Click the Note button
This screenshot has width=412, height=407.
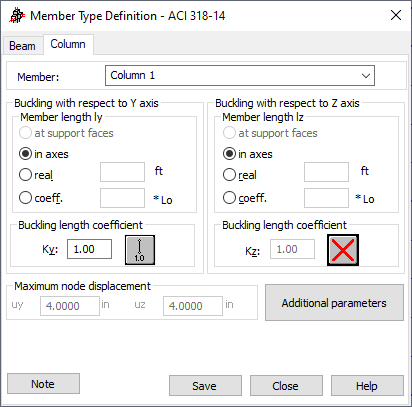point(43,384)
